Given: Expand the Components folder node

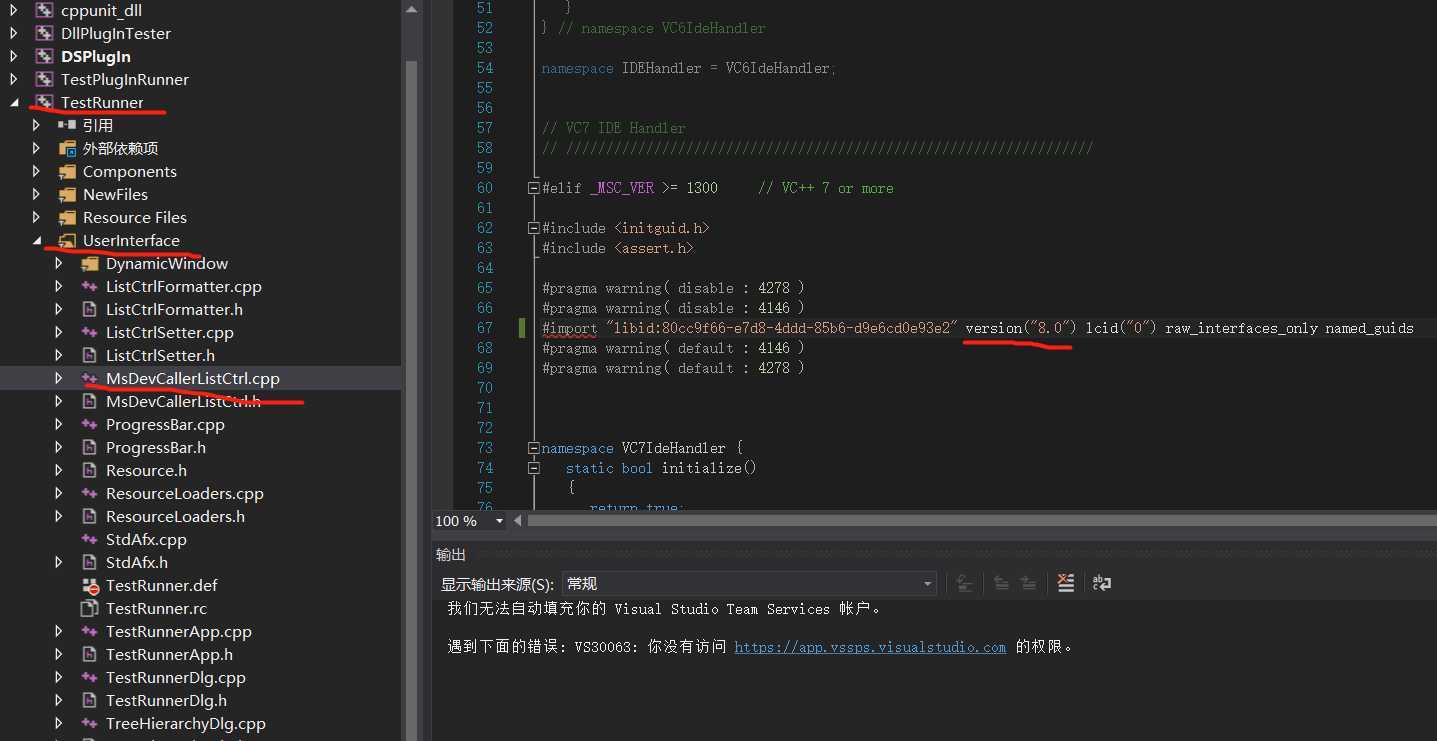Looking at the screenshot, I should coord(37,171).
